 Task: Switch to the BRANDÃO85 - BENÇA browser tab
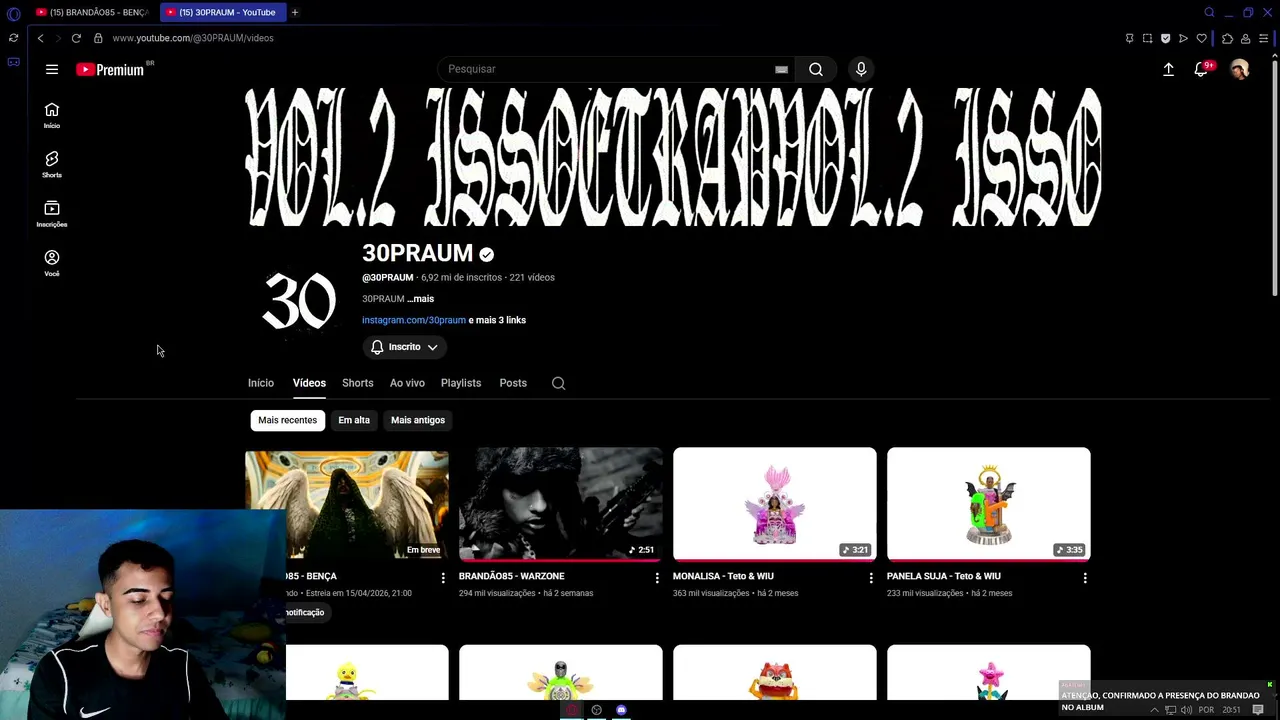point(92,12)
